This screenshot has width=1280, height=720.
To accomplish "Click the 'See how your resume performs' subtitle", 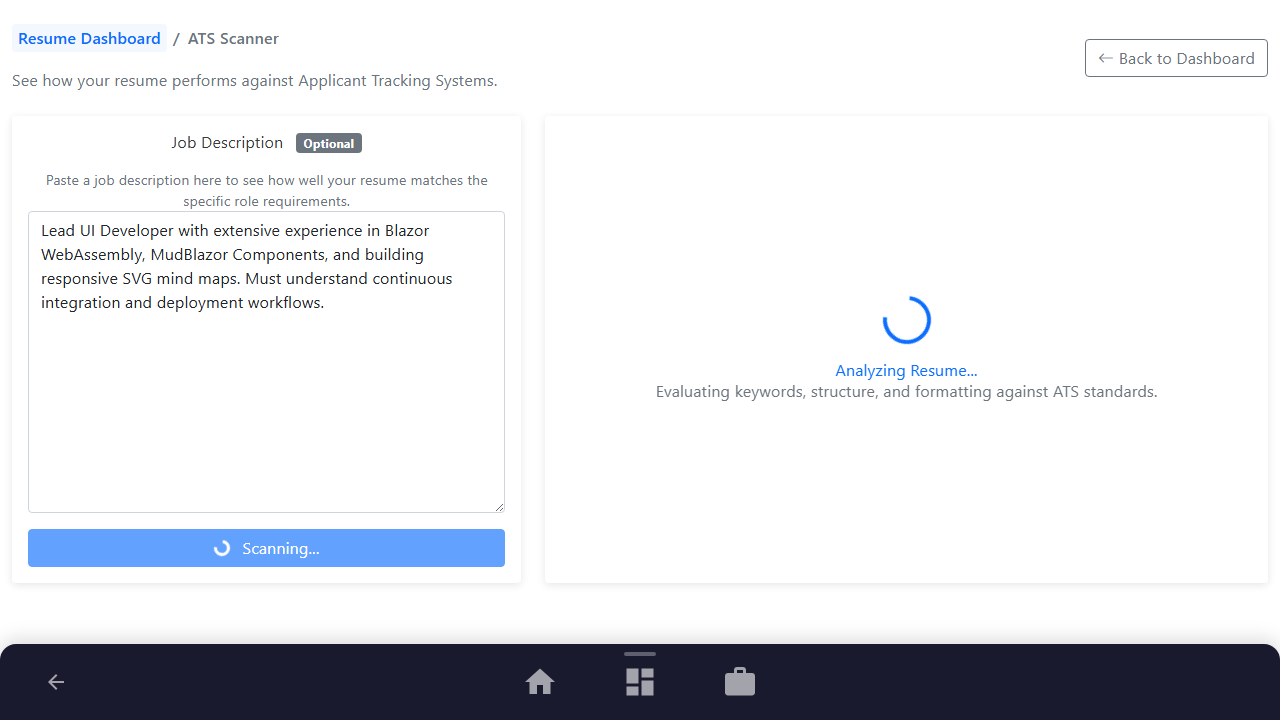I will (x=255, y=80).
